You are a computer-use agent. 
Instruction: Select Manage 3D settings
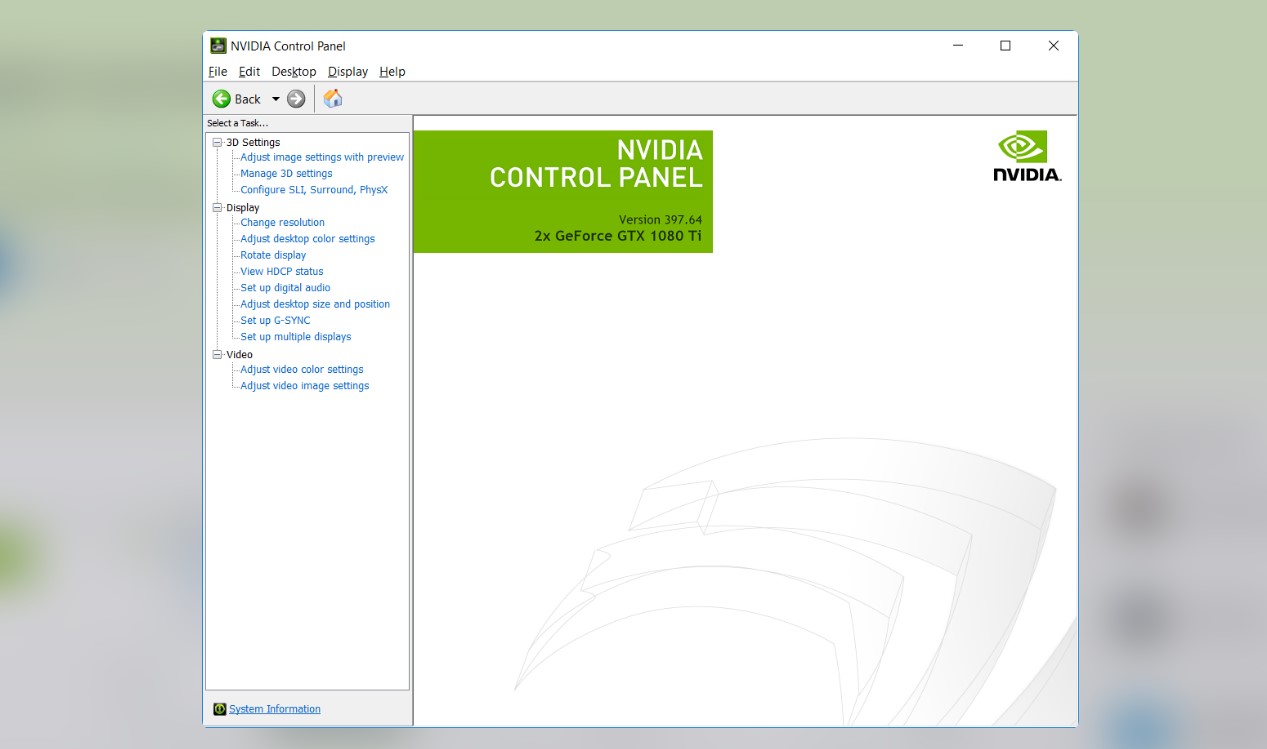click(x=286, y=173)
